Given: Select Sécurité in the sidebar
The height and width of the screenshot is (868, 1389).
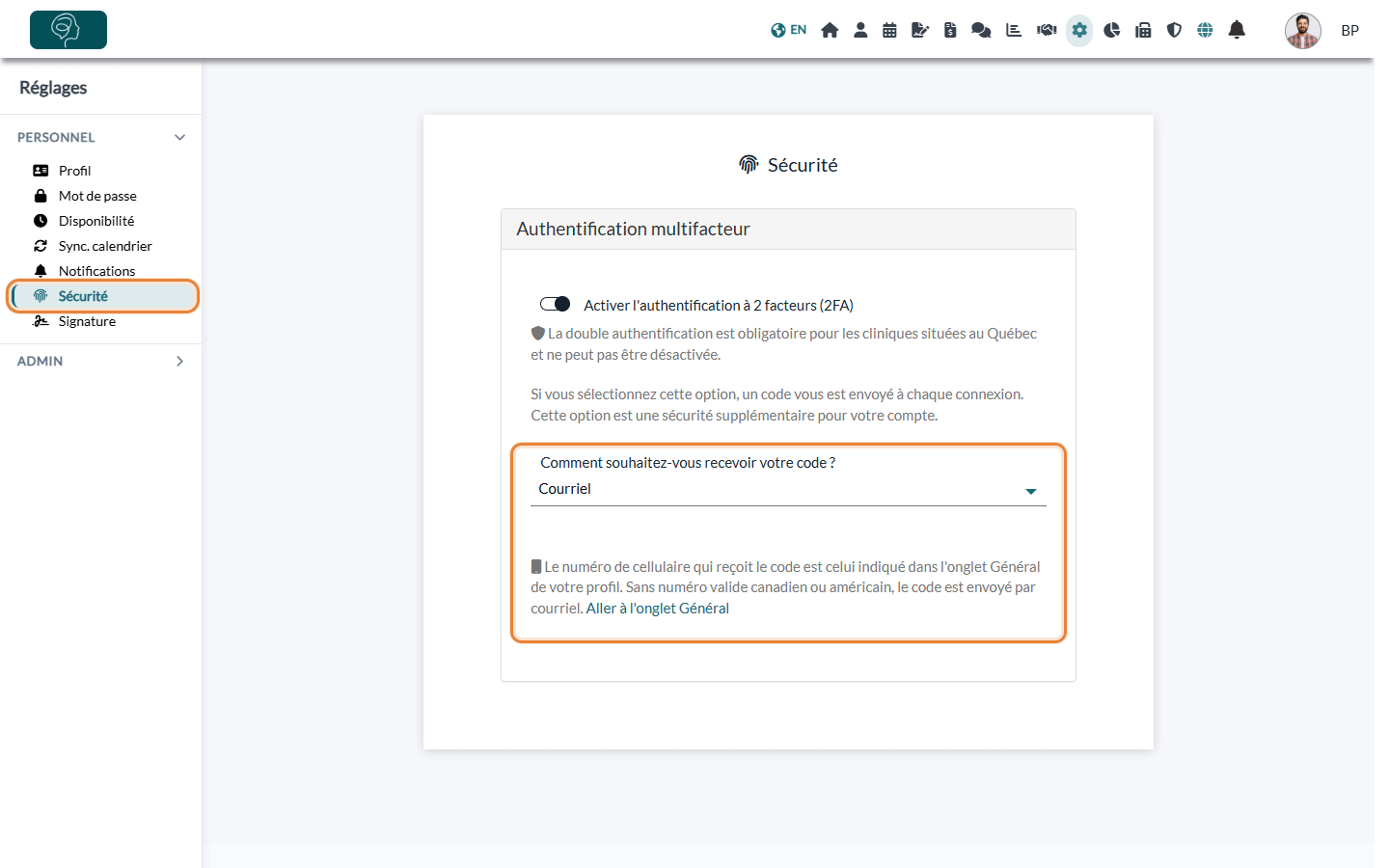Looking at the screenshot, I should (x=103, y=296).
